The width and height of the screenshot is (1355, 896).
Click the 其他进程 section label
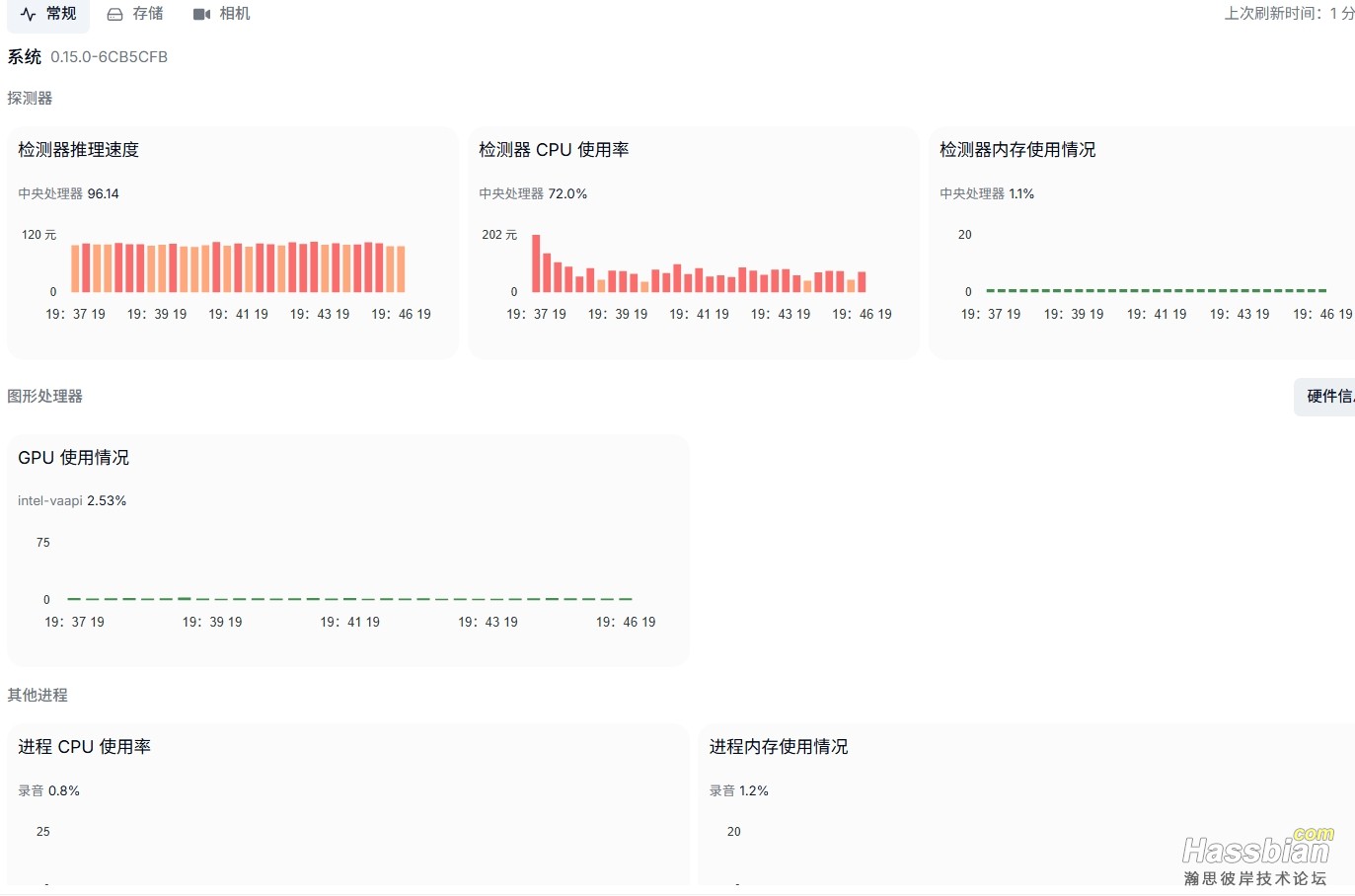pyautogui.click(x=38, y=695)
